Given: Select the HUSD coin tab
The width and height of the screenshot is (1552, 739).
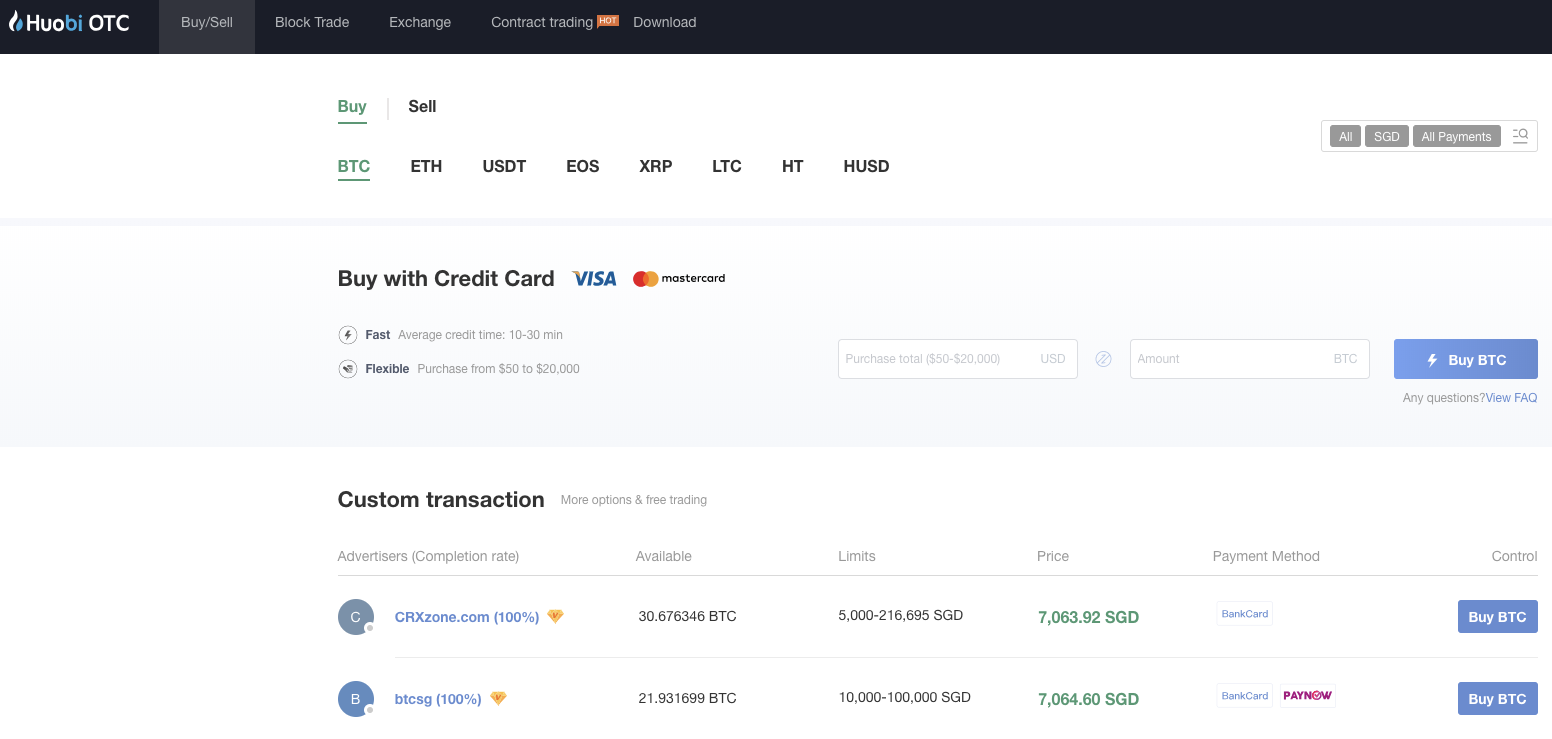Looking at the screenshot, I should pyautogui.click(x=866, y=167).
